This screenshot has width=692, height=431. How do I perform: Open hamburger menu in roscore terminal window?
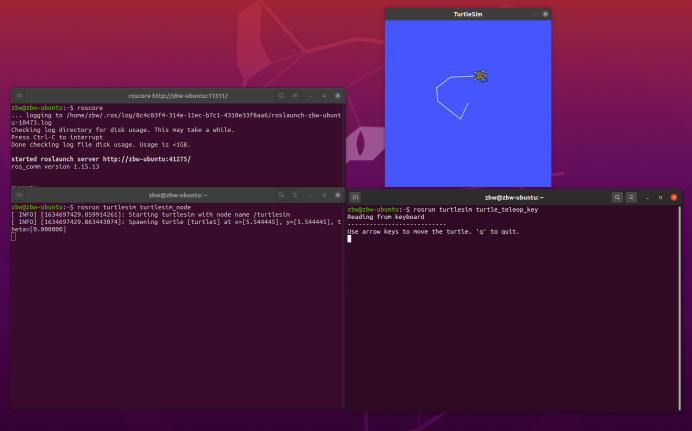(295, 96)
